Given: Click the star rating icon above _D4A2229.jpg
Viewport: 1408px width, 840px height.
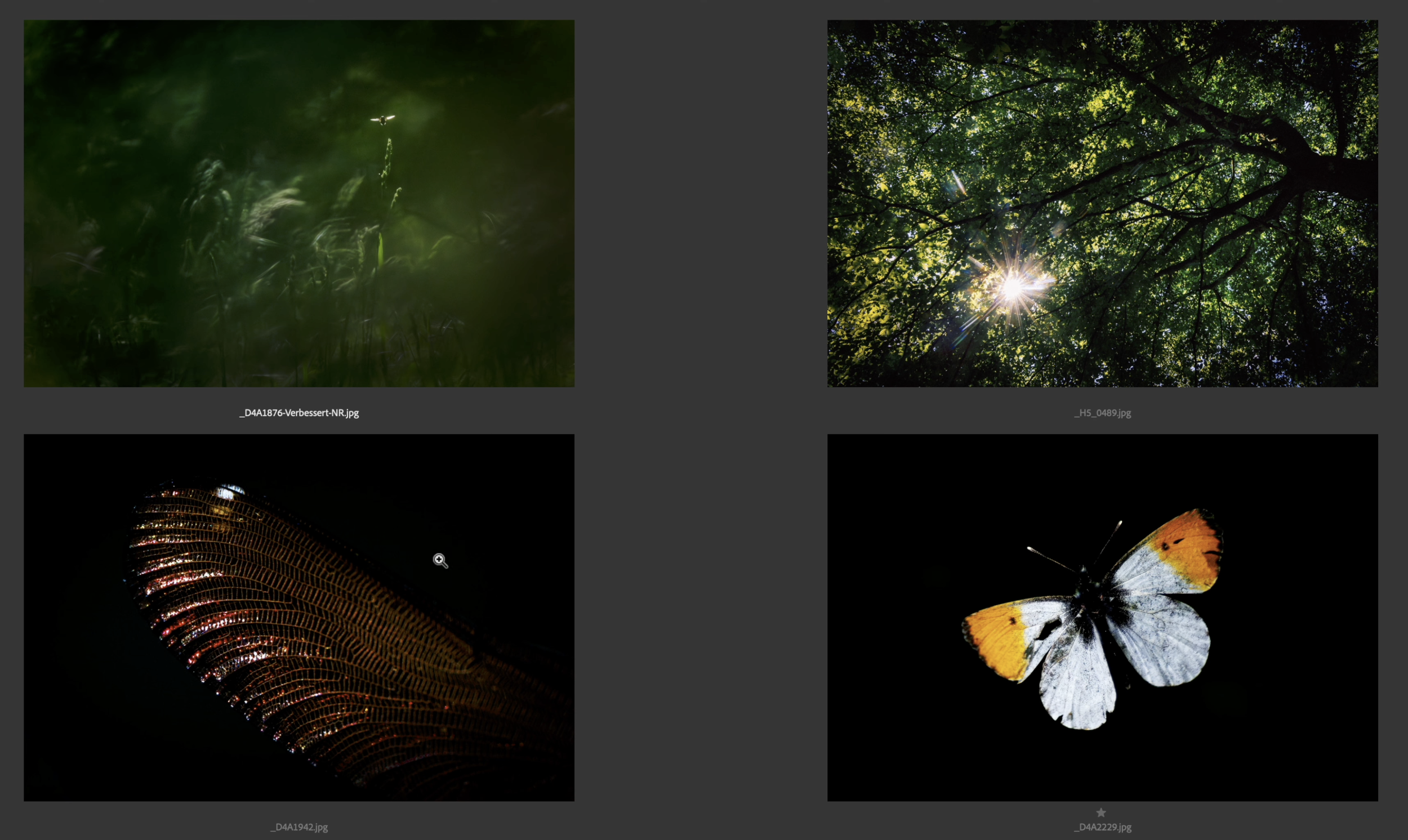Looking at the screenshot, I should 1100,812.
